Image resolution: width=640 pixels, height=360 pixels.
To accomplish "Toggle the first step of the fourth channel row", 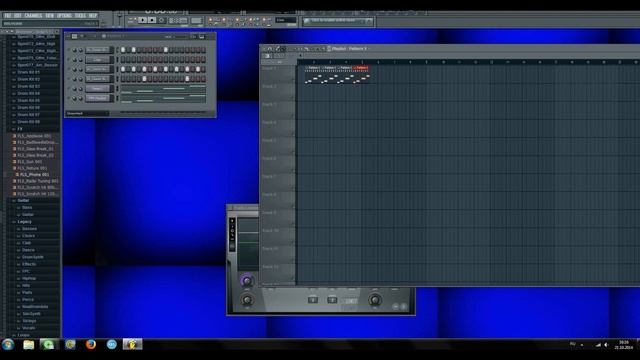I will pos(123,79).
